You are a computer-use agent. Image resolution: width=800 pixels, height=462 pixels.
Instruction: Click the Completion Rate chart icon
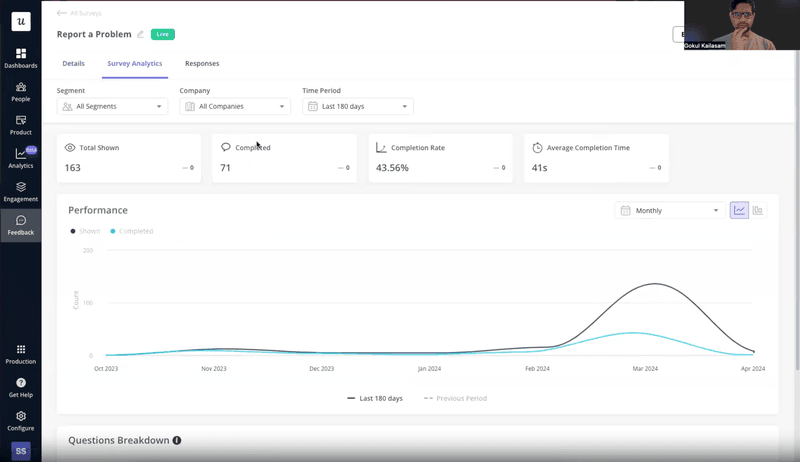[381, 147]
